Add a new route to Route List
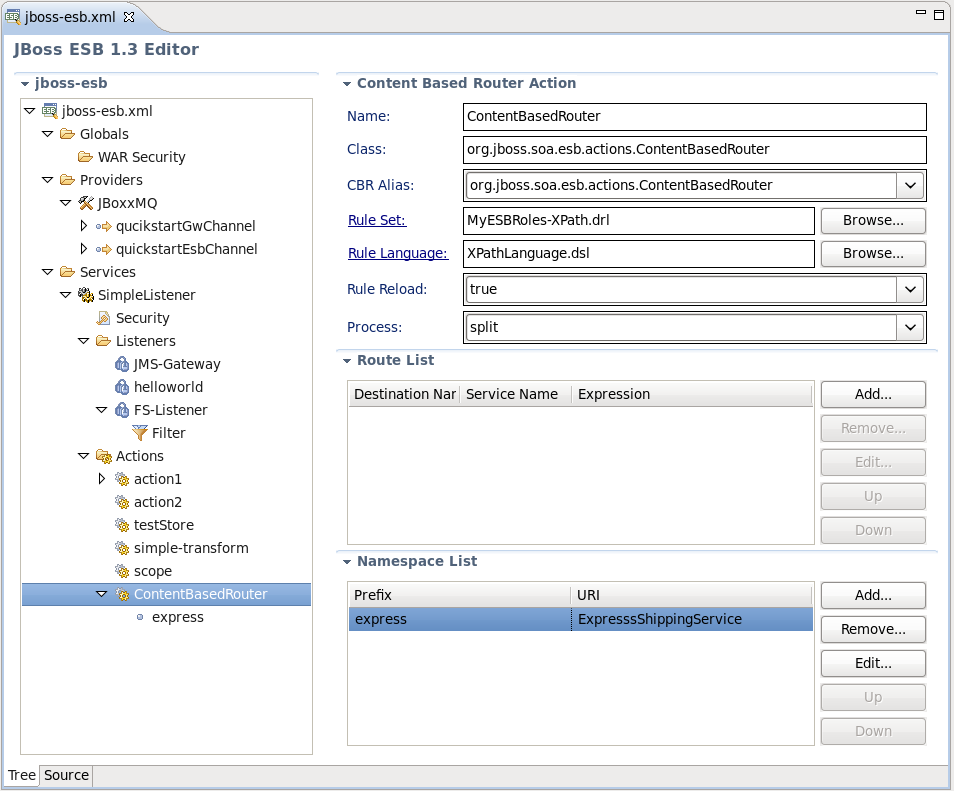Viewport: 954px width, 791px height. [873, 394]
